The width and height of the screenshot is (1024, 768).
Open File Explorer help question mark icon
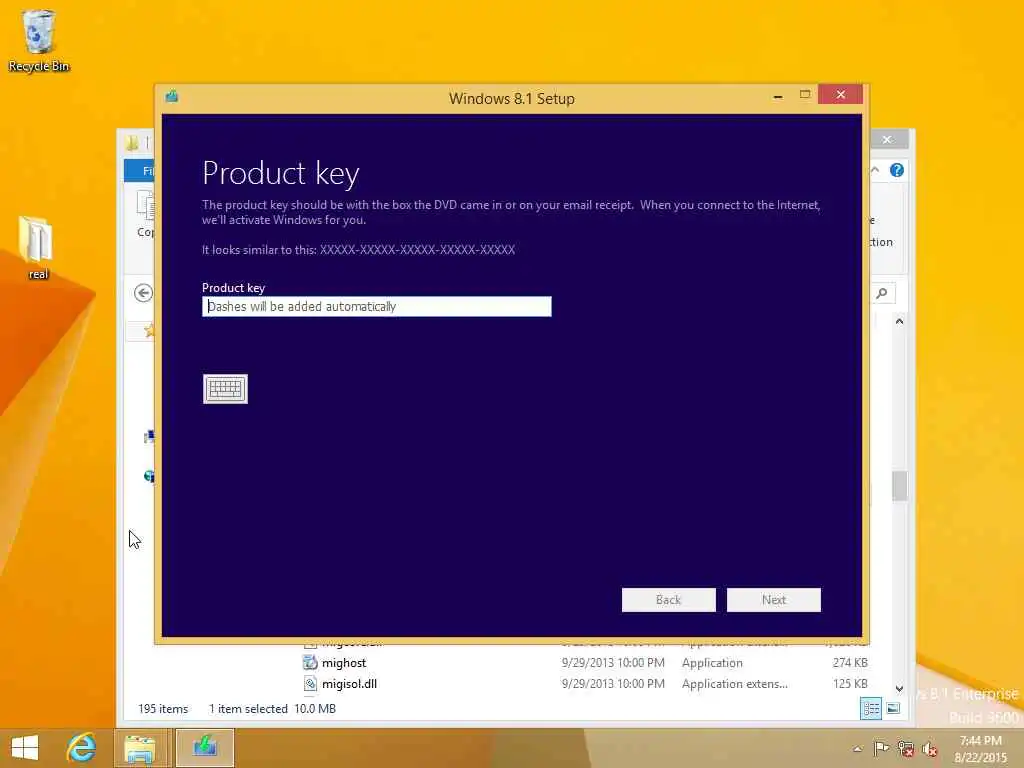tap(897, 170)
